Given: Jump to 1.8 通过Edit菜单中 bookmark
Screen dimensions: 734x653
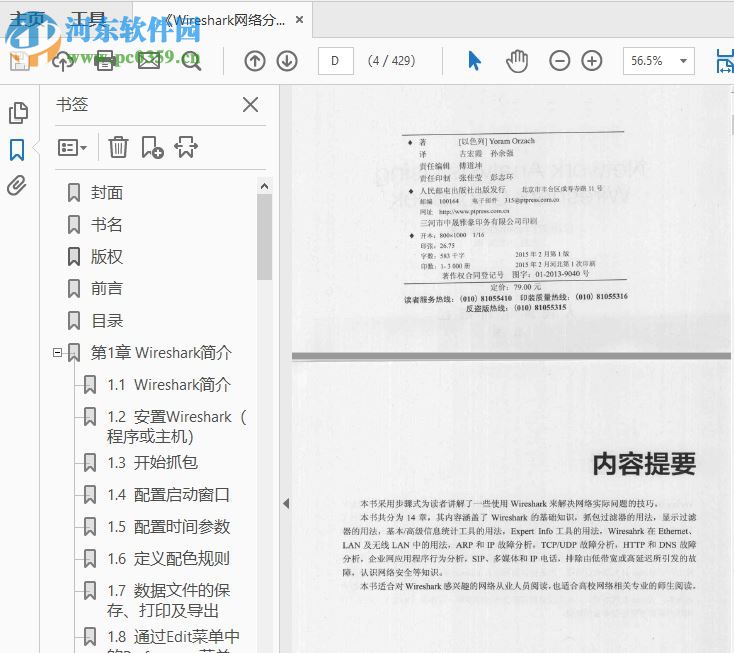Looking at the screenshot, I should click(173, 639).
